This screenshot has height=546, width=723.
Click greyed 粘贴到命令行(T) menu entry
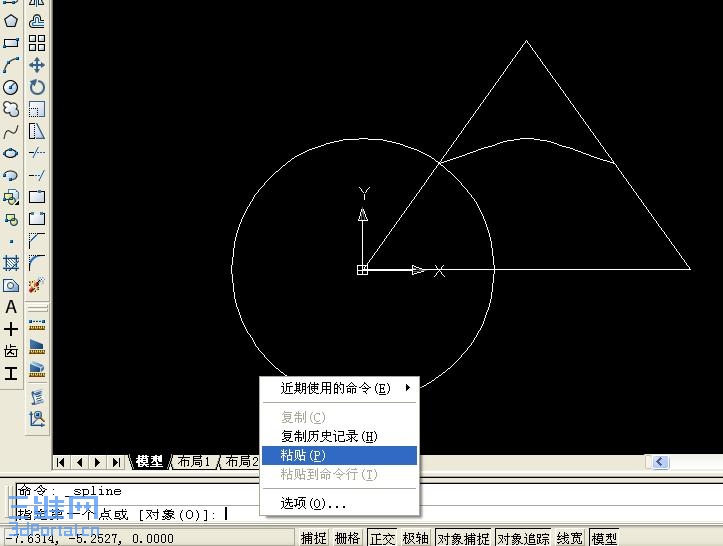click(x=340, y=475)
